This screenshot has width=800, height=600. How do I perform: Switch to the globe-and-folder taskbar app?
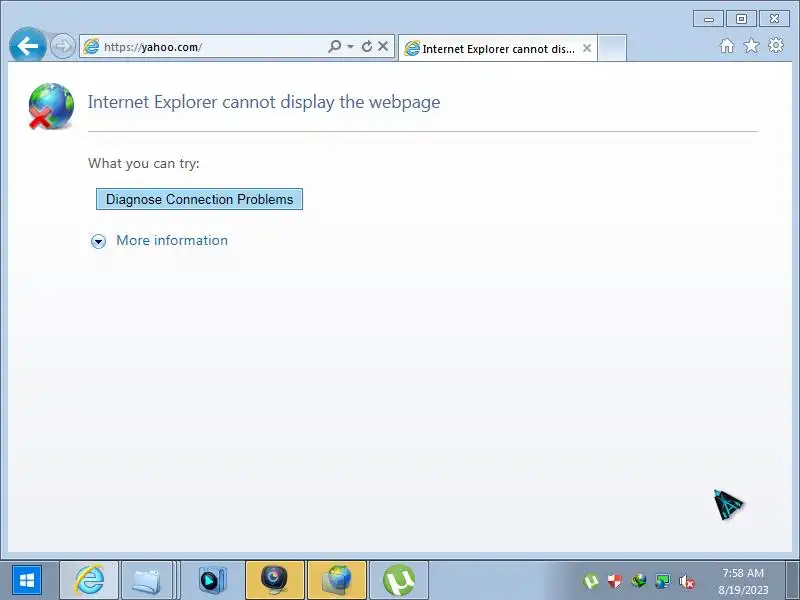337,580
